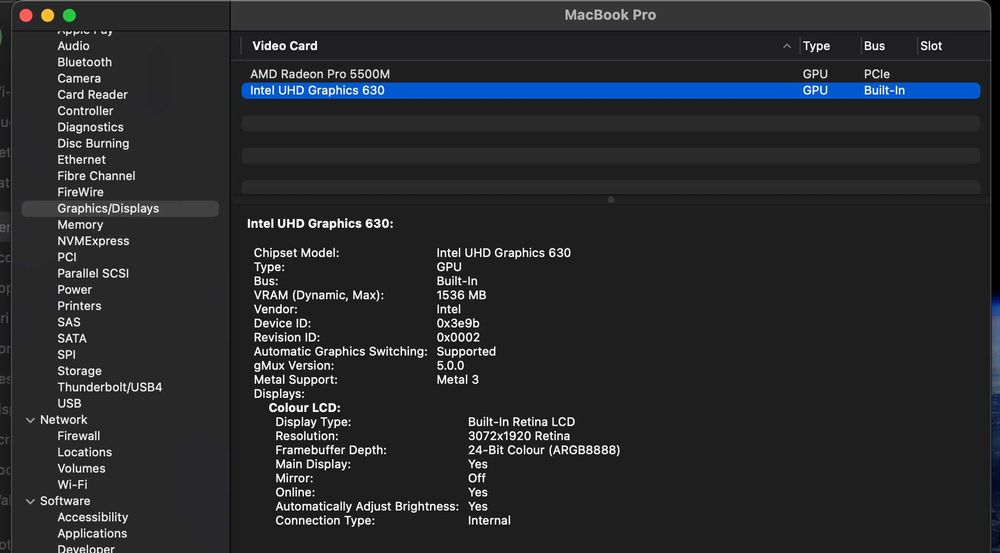
Task: Click Built-In Retina LCD value
Action: point(521,422)
